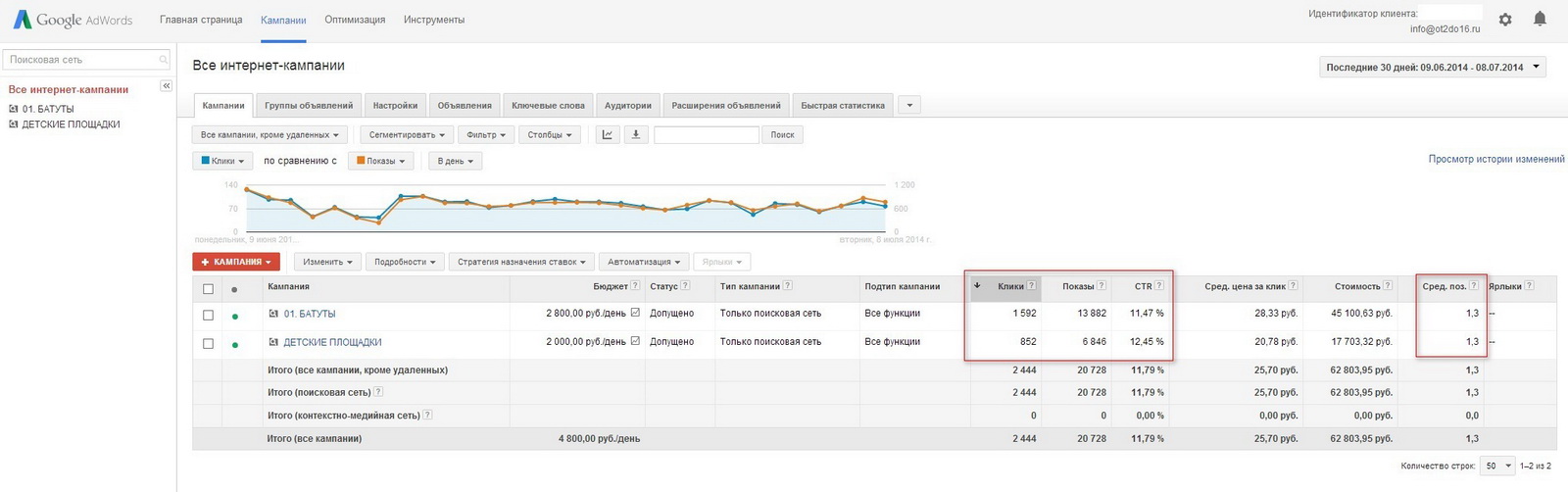Open the date range dropdown
This screenshot has width=1568, height=492.
[x=1433, y=68]
